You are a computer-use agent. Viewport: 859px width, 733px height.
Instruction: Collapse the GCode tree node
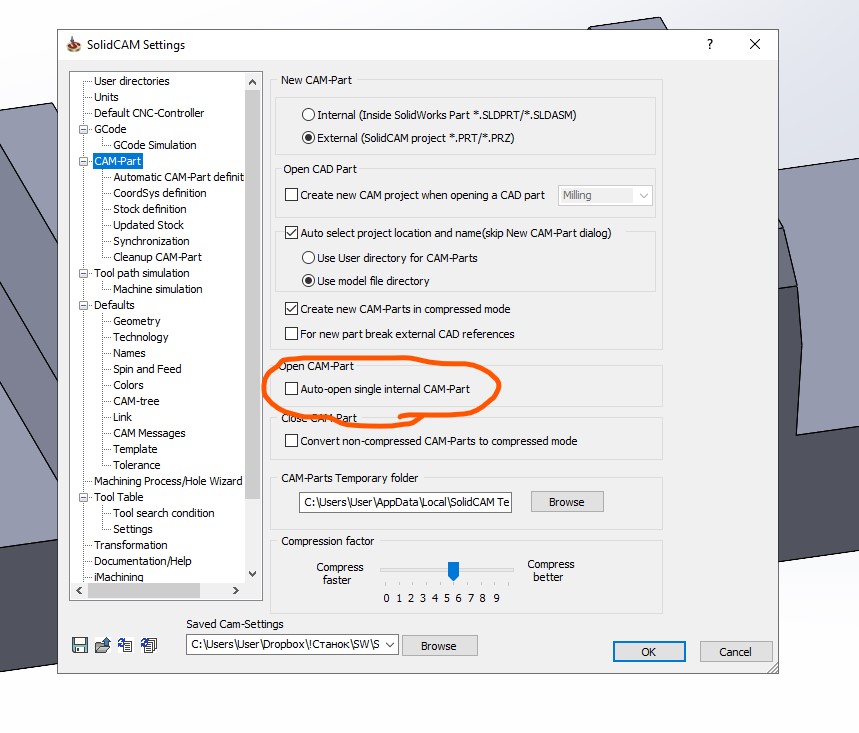84,129
